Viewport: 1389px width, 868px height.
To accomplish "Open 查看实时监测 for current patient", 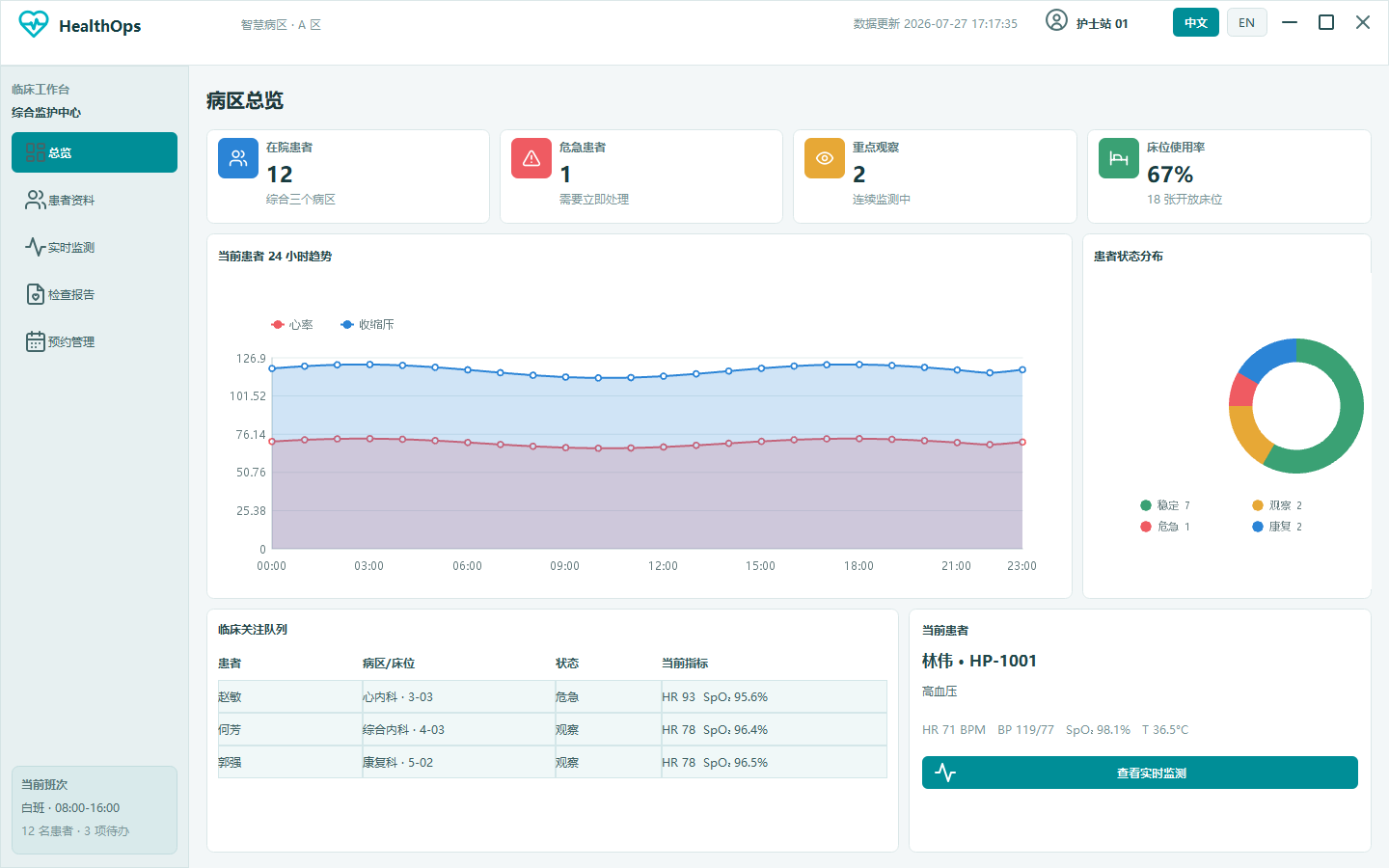I will pyautogui.click(x=1140, y=773).
